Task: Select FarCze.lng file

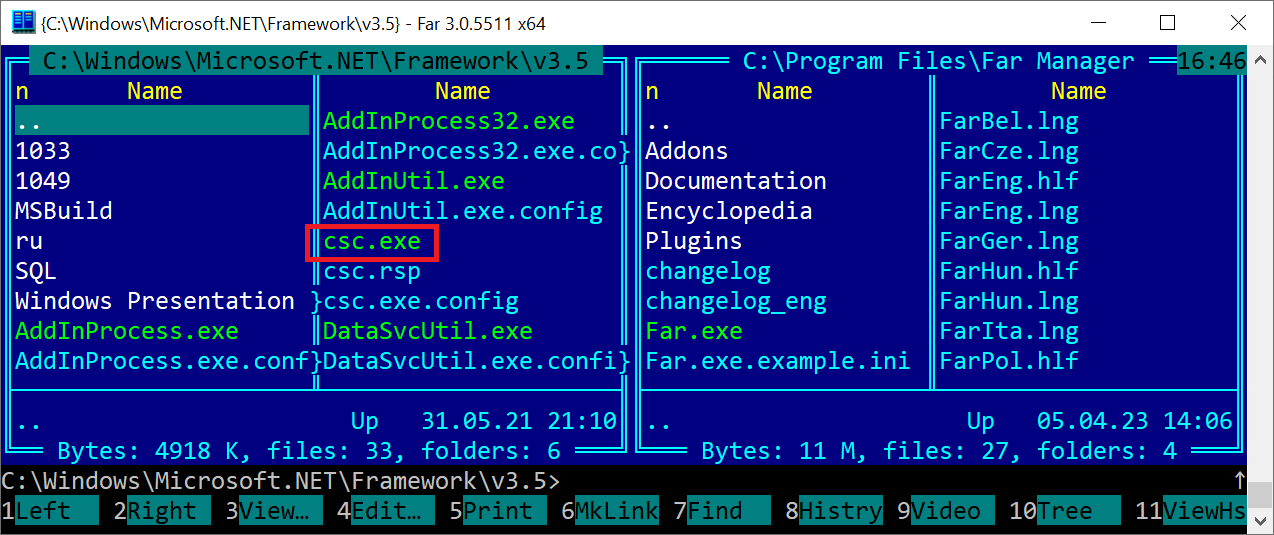Action: click(x=1009, y=151)
